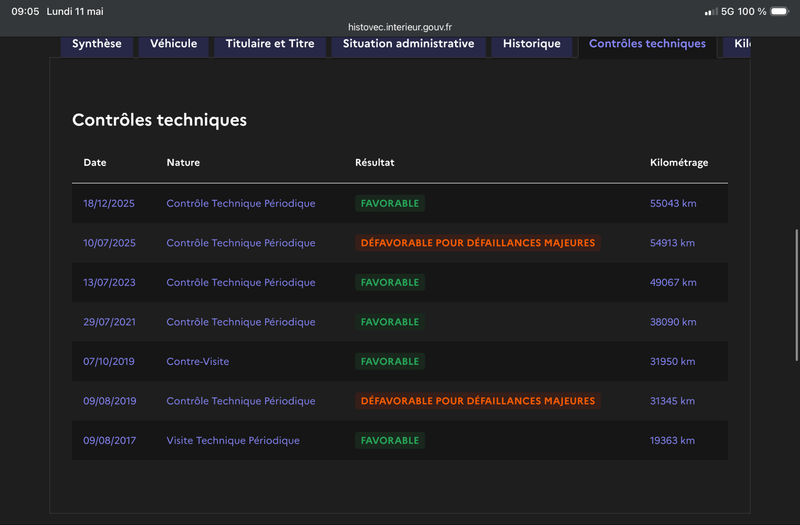The image size is (800, 525).
Task: Click the 09/08/2019 défavorable badge
Action: coord(478,401)
